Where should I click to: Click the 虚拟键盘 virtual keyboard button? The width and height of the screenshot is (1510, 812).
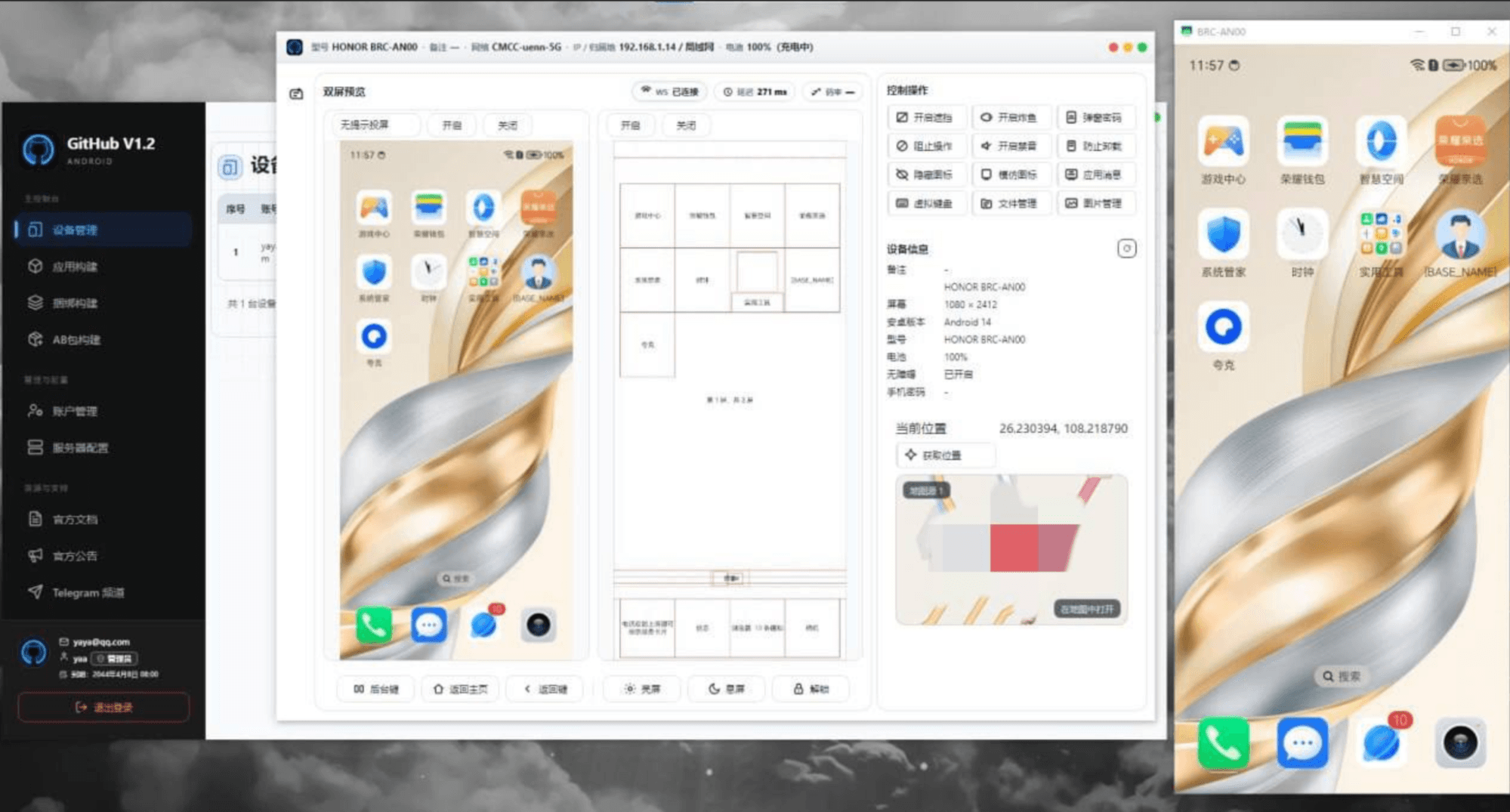(925, 203)
